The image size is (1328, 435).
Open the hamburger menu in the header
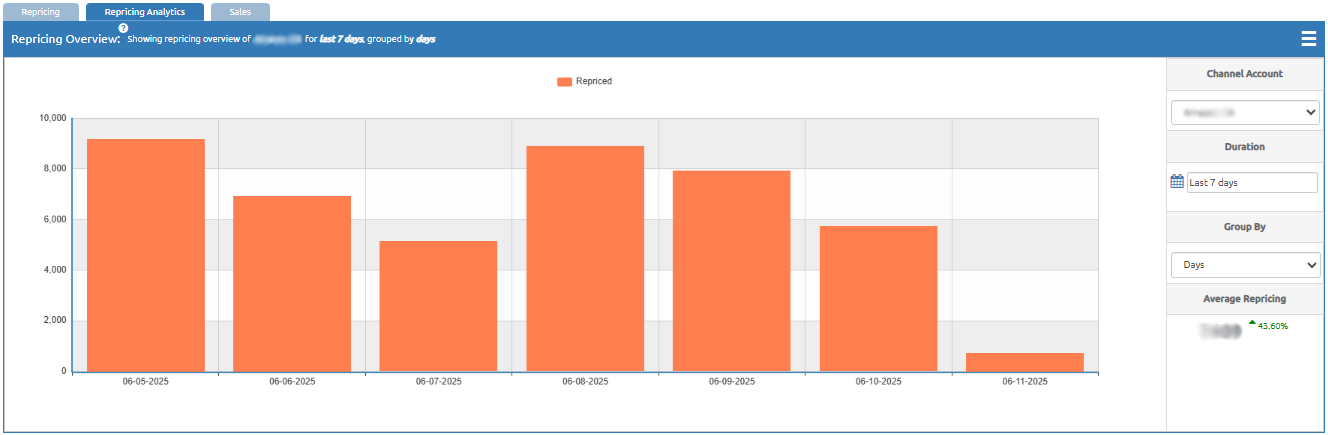point(1308,39)
